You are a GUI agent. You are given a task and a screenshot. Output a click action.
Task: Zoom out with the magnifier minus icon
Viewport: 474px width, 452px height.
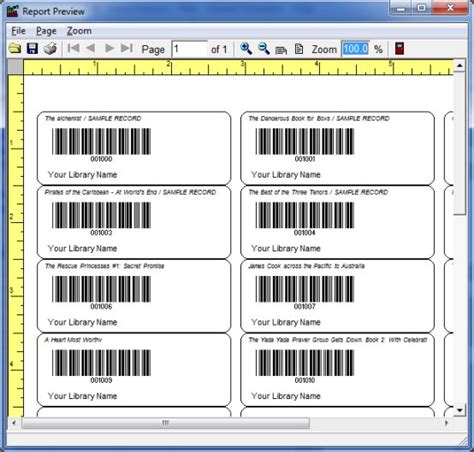point(264,49)
